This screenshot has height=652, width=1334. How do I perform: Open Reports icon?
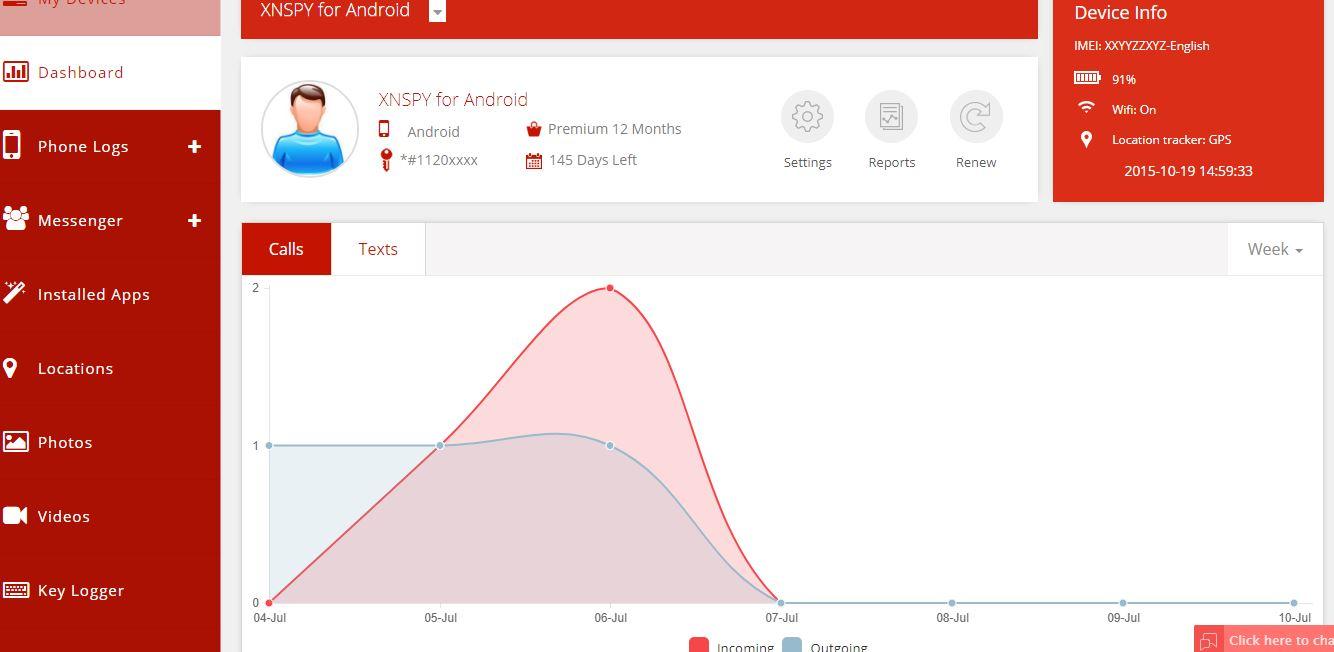(x=891, y=117)
